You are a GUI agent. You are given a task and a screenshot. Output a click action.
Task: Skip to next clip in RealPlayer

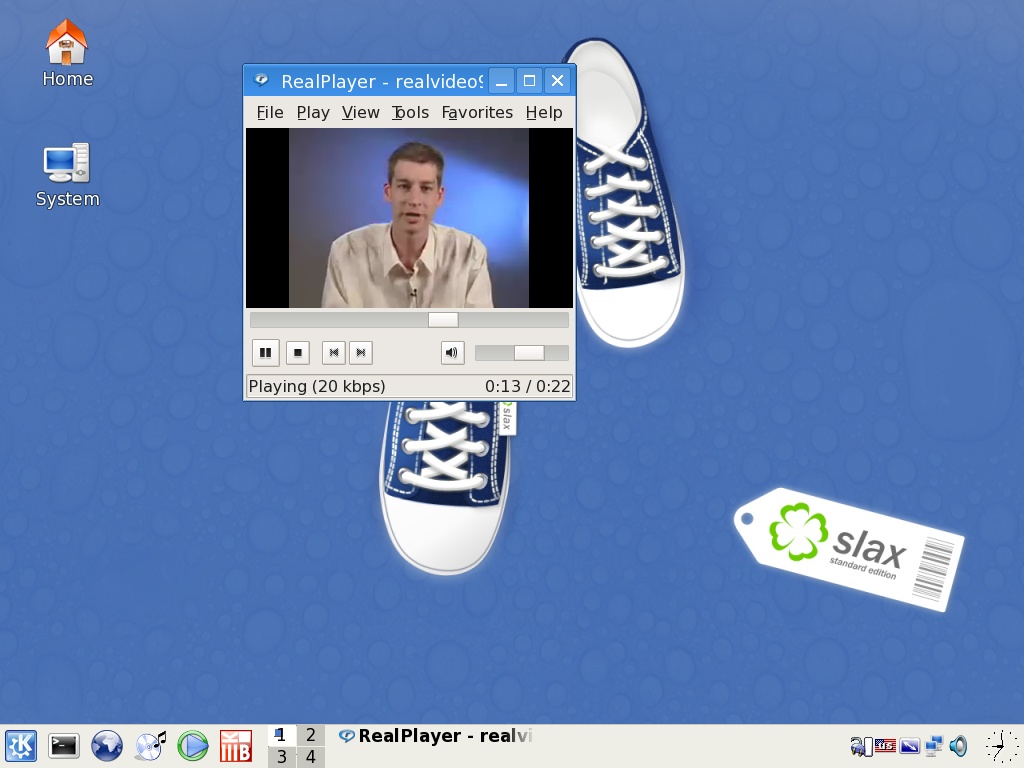pyautogui.click(x=360, y=353)
